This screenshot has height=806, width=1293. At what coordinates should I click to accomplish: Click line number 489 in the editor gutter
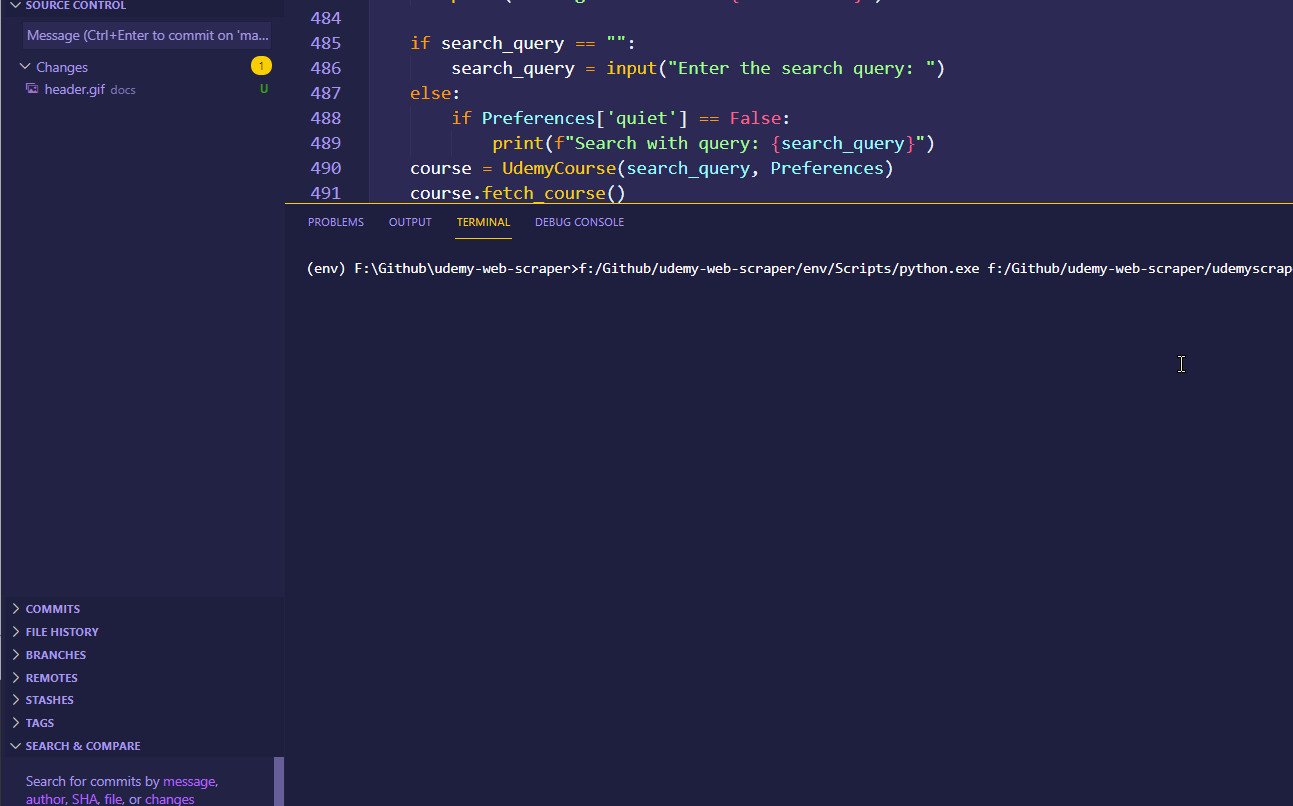coord(325,143)
